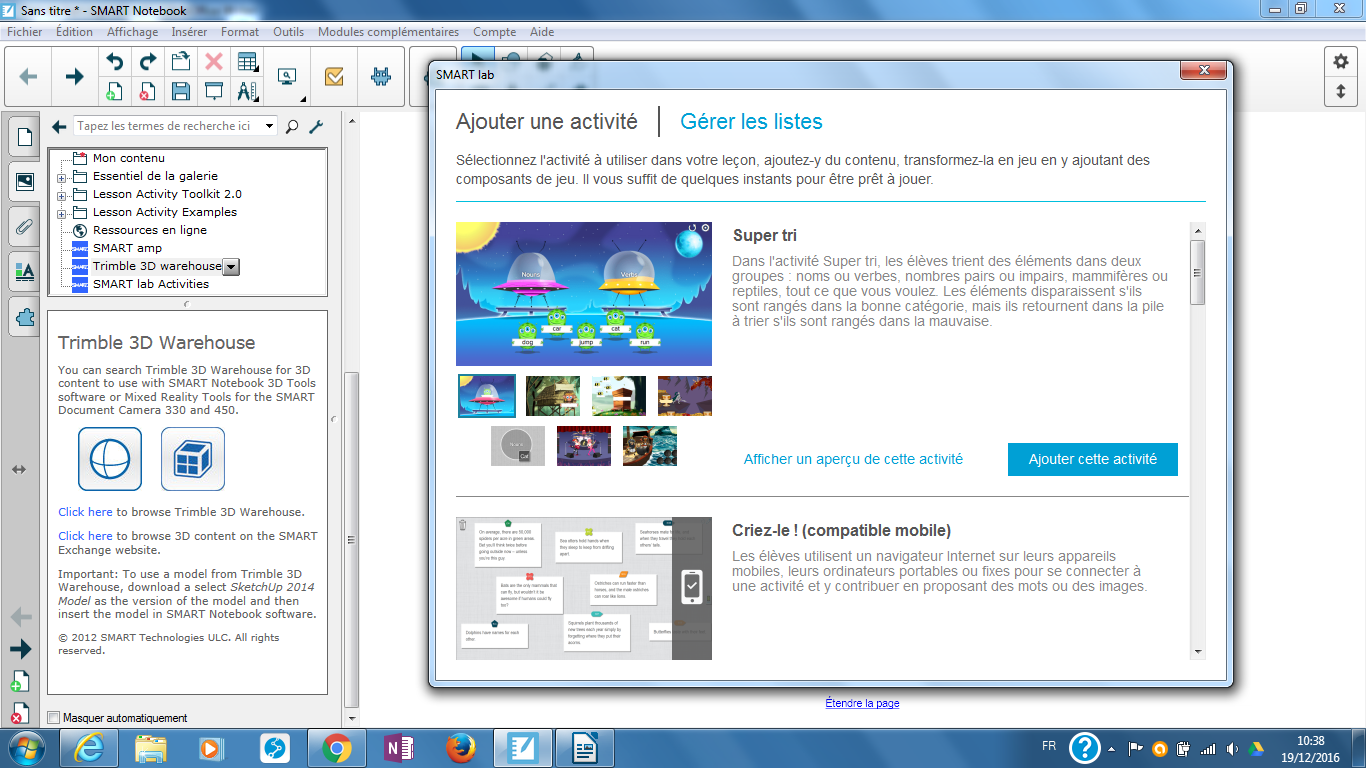Click the SMART lab dialog scrollbar thumb
The image size is (1366, 768).
click(1198, 272)
